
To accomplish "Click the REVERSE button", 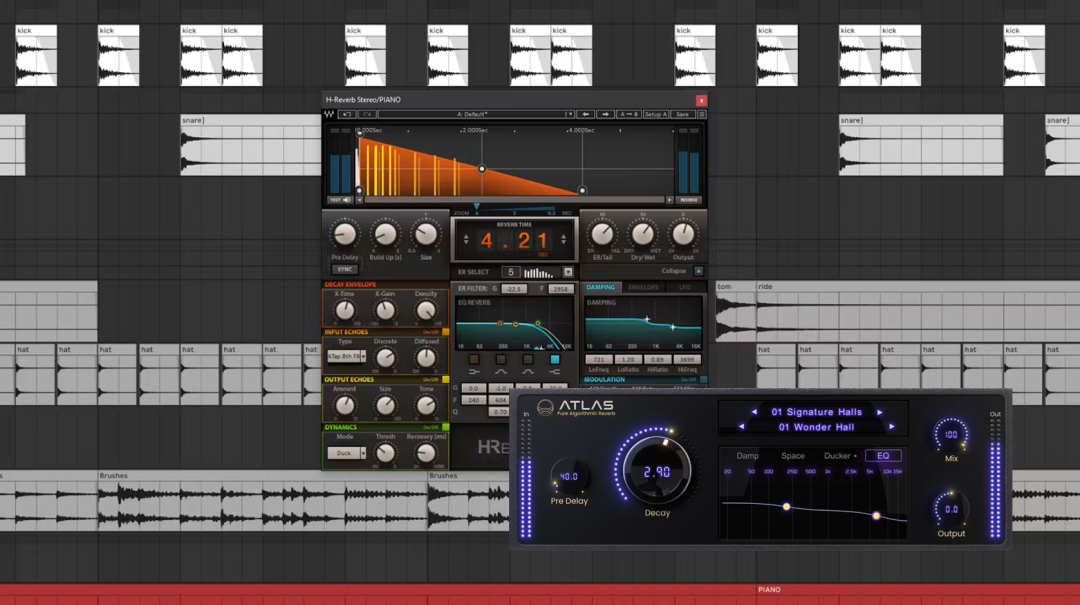I will coord(689,200).
